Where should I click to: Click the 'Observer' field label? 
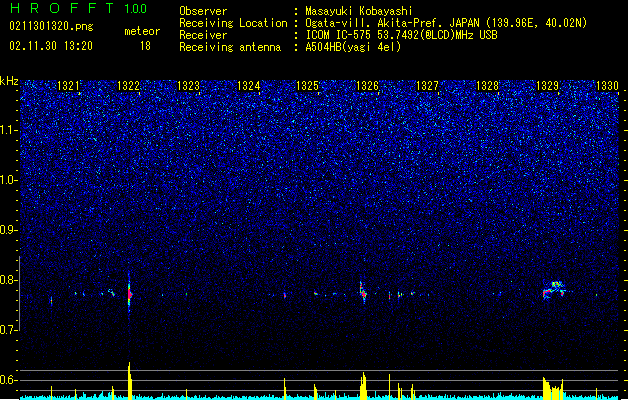[x=203, y=11]
